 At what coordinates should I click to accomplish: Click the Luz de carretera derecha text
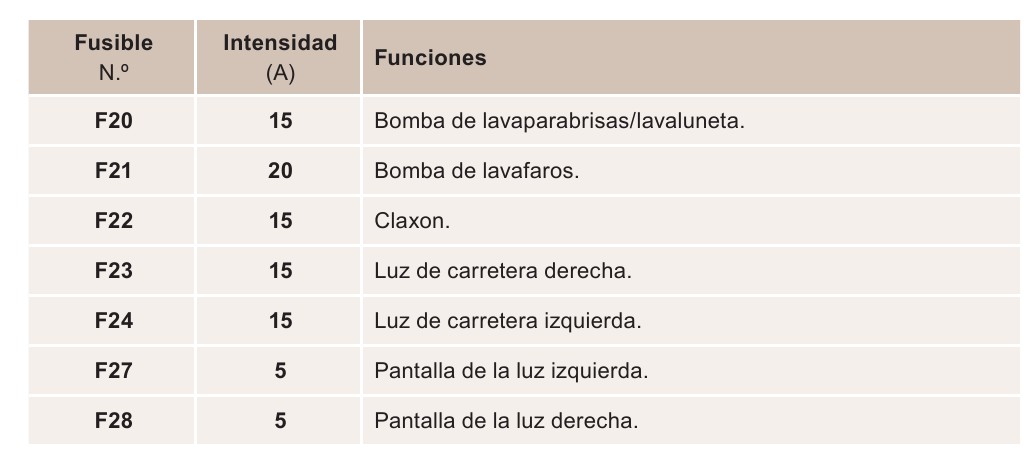pyautogui.click(x=503, y=270)
